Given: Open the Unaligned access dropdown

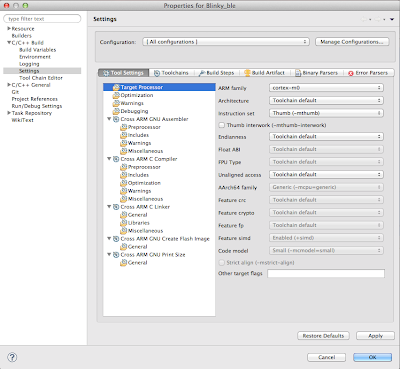Looking at the screenshot, I should [326, 174].
